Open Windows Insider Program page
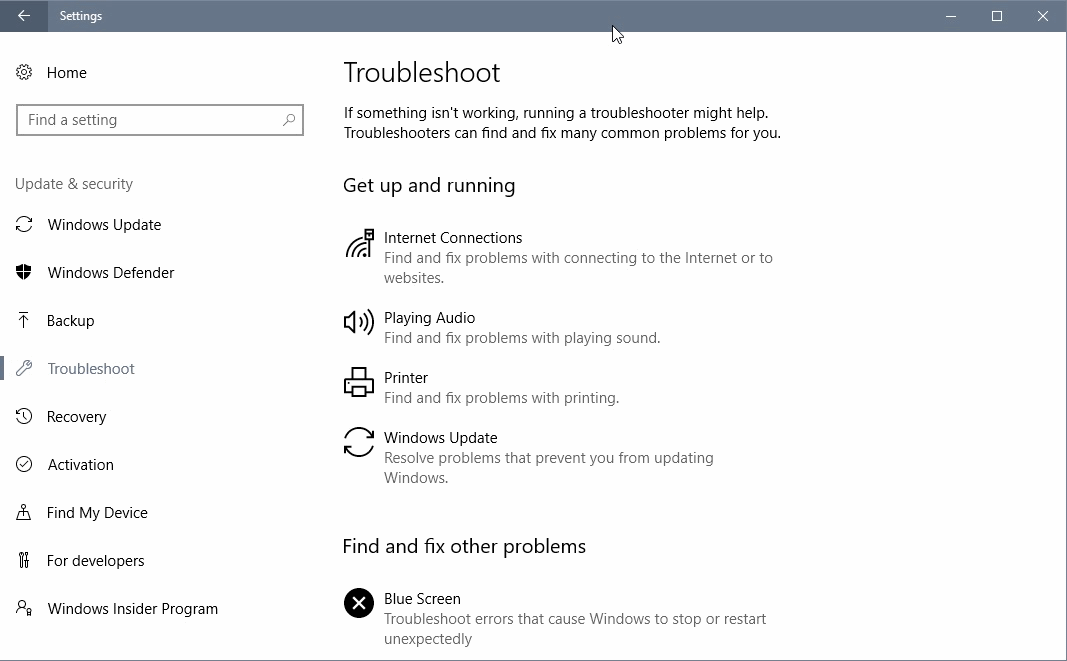Screen dimensions: 1067x661 coord(133,609)
